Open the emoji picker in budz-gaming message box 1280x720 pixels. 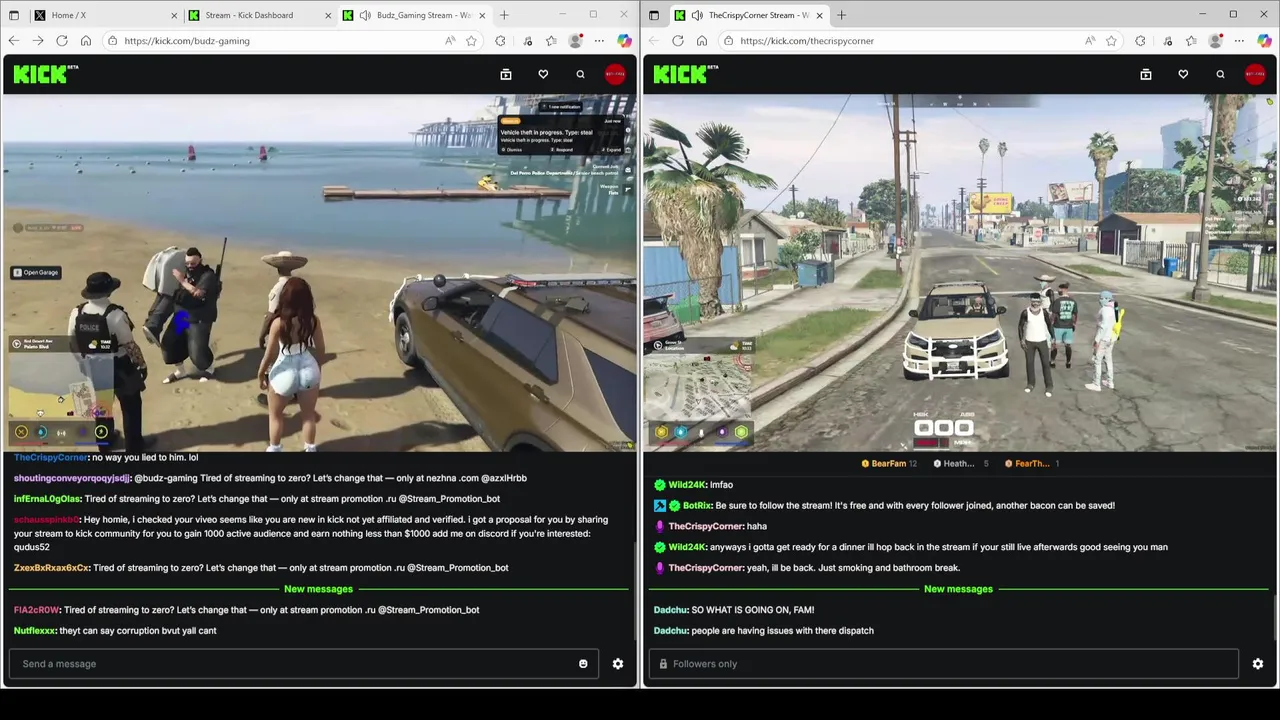point(583,664)
